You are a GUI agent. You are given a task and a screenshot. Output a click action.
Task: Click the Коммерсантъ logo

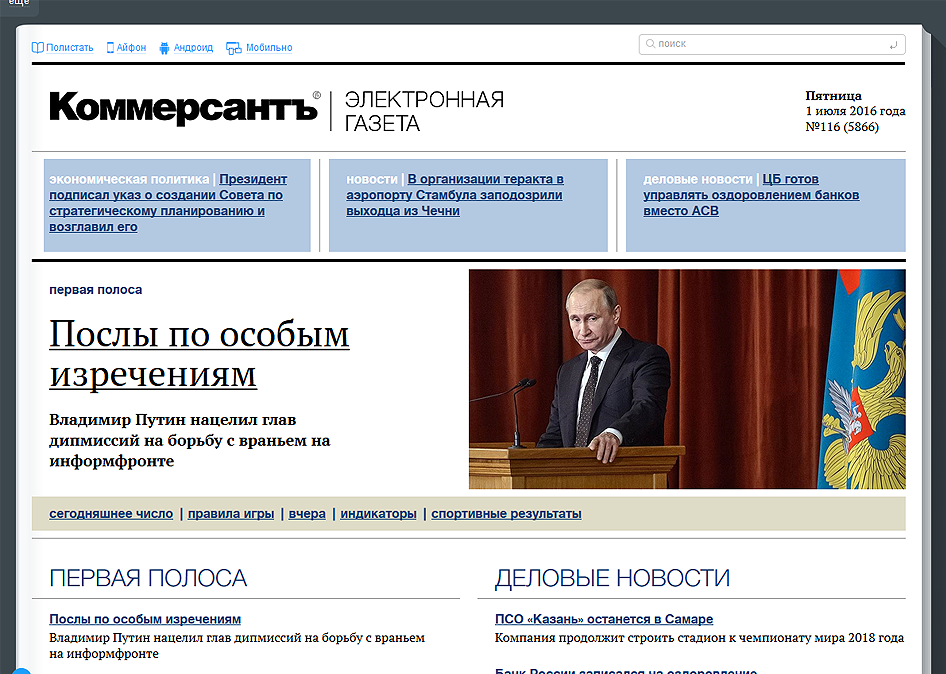(184, 107)
